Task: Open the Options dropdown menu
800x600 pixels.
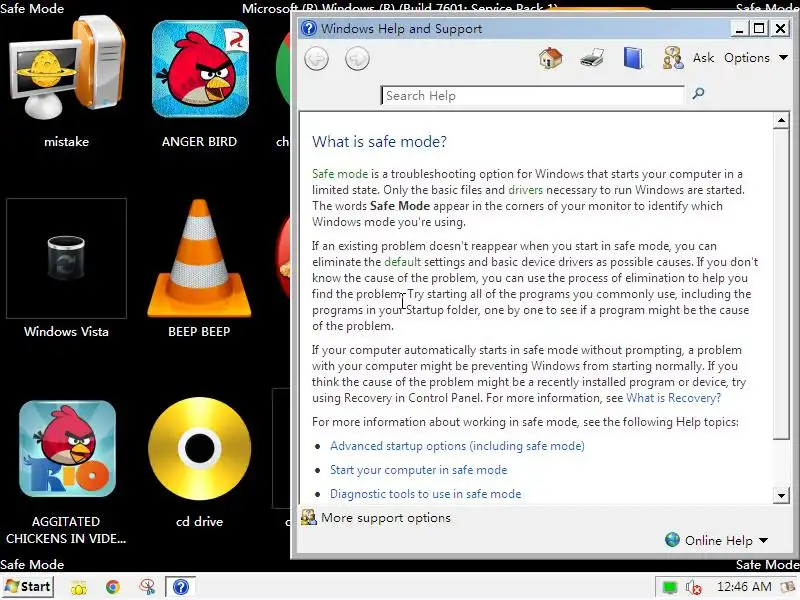Action: pyautogui.click(x=756, y=58)
